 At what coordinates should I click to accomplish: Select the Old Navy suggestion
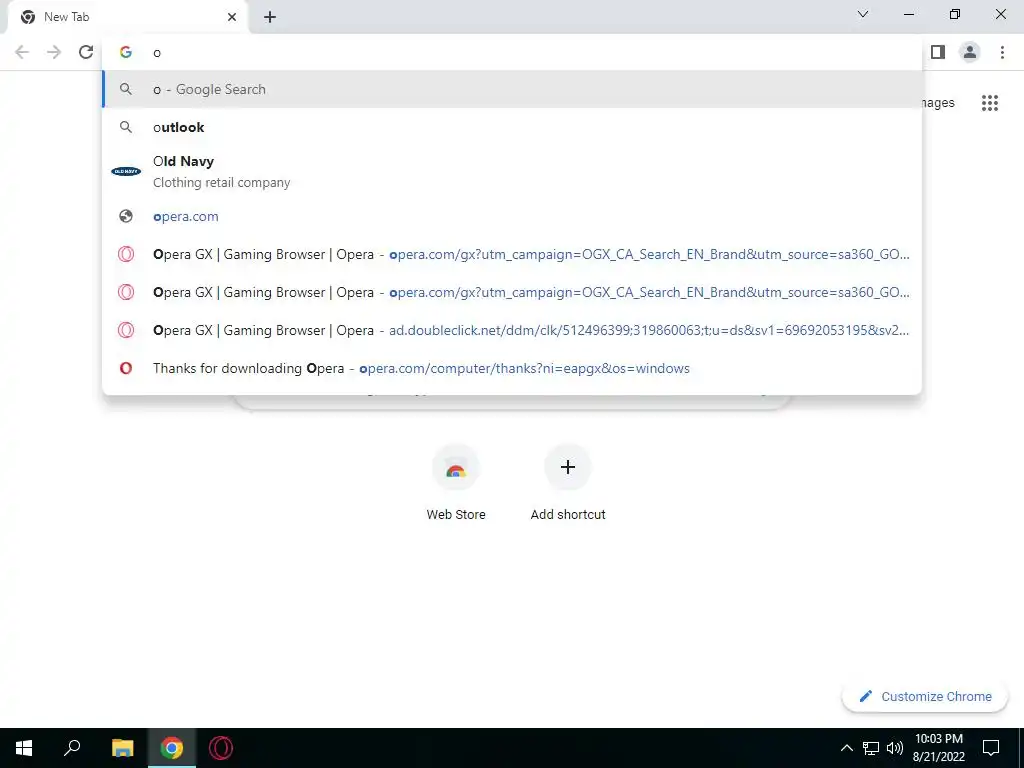click(x=513, y=172)
